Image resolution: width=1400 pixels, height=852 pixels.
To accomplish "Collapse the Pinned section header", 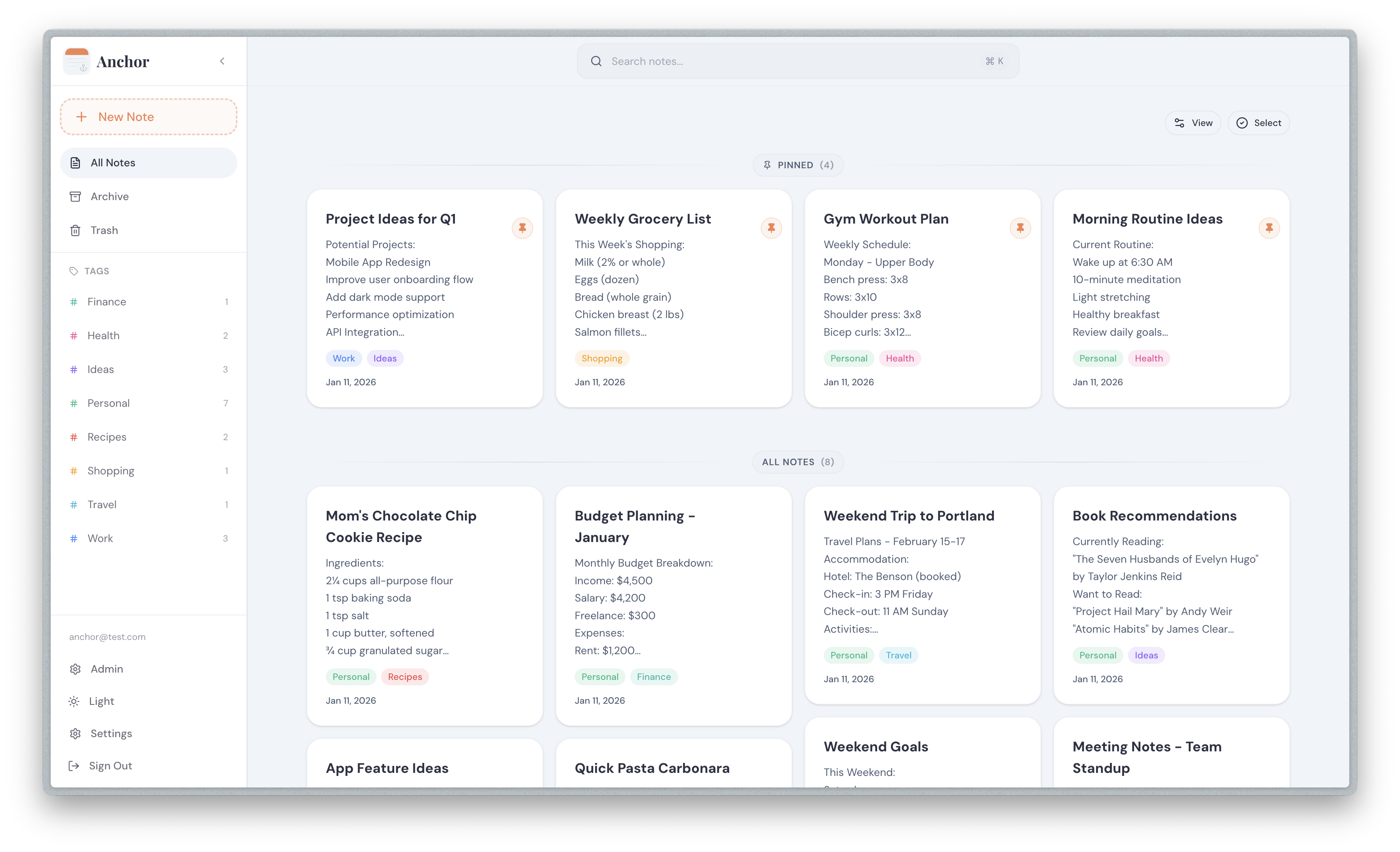I will point(798,165).
